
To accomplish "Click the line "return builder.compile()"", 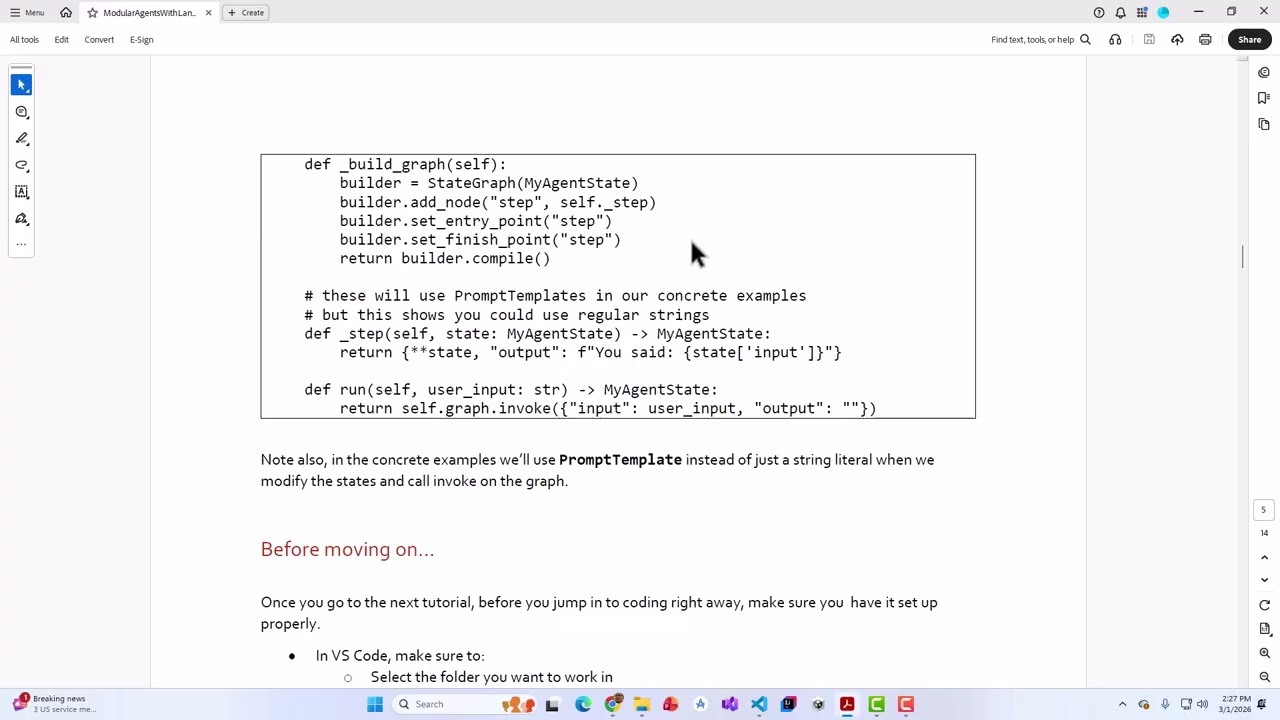I will pos(445,259).
